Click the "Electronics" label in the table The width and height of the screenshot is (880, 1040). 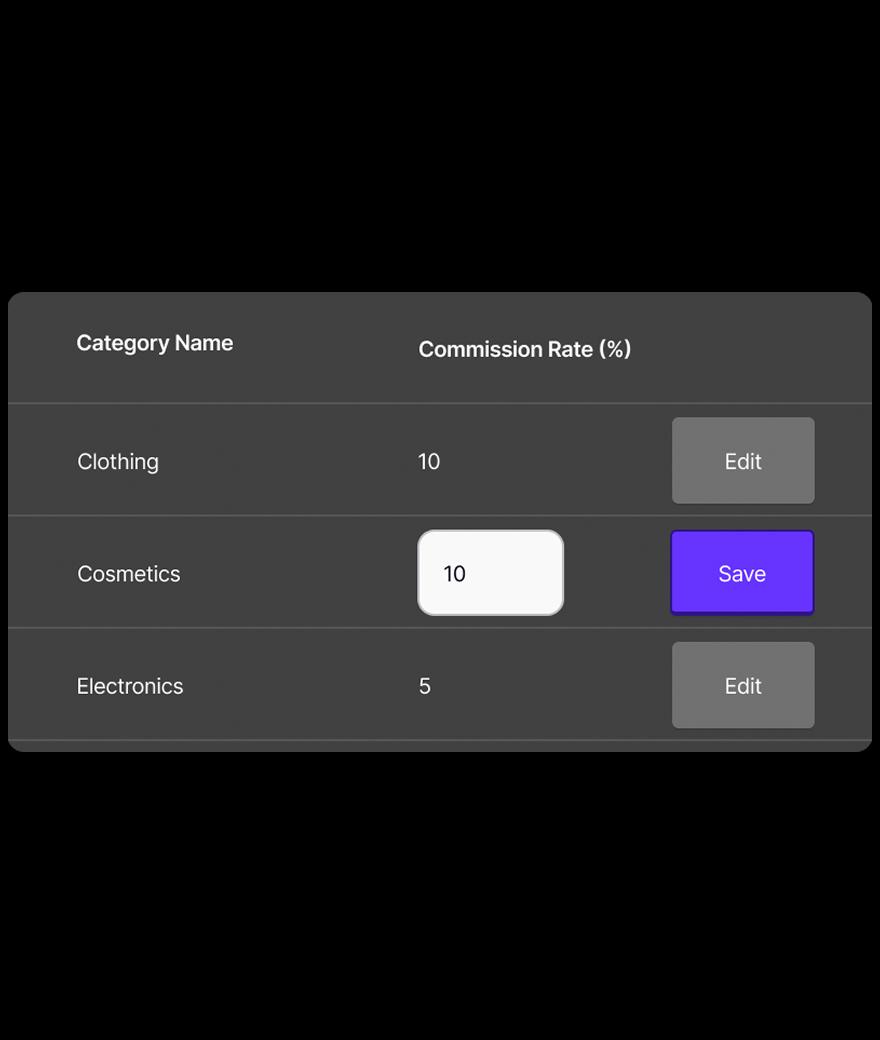click(x=130, y=686)
